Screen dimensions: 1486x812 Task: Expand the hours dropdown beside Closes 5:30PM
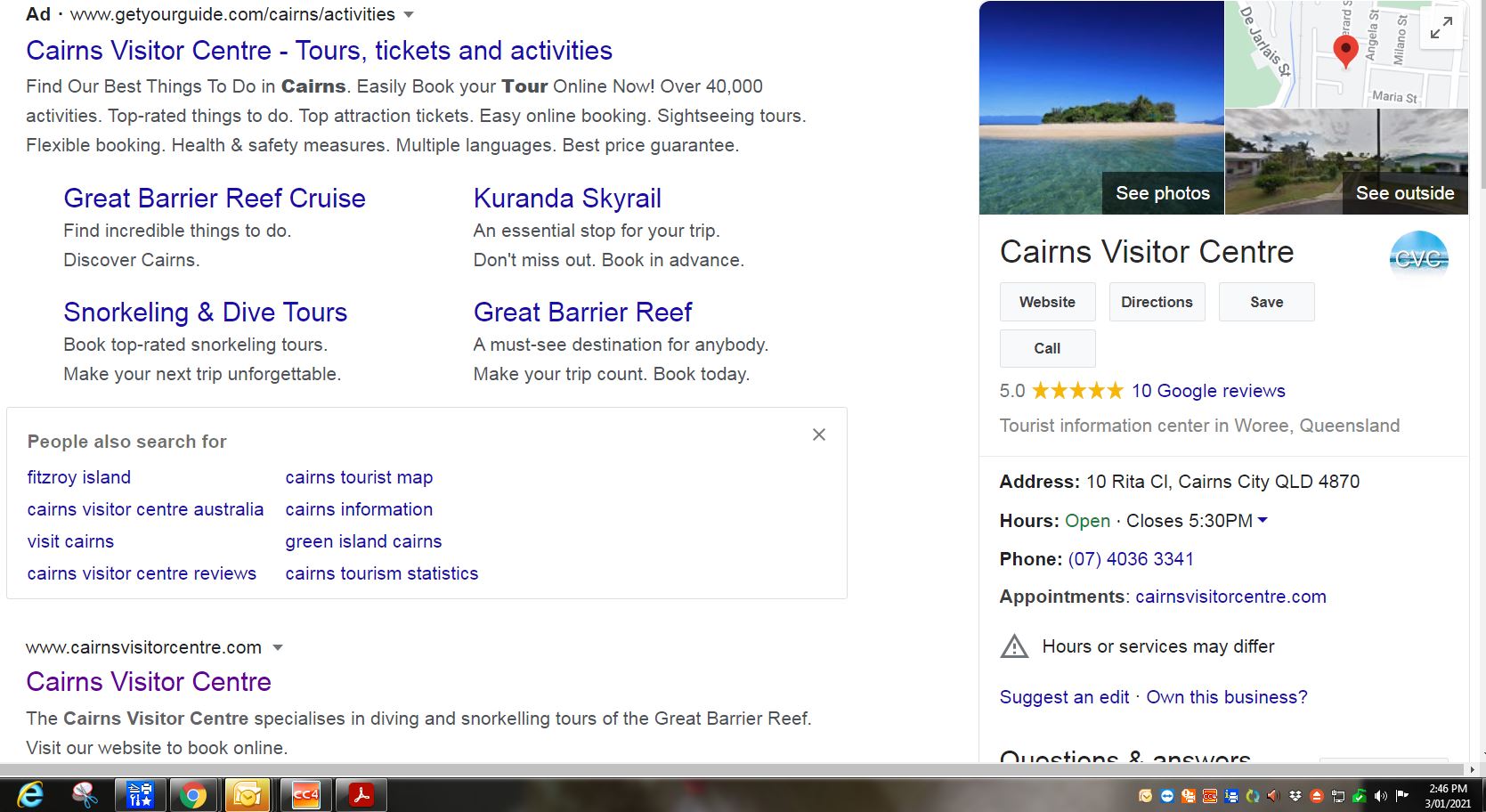[x=1263, y=521]
